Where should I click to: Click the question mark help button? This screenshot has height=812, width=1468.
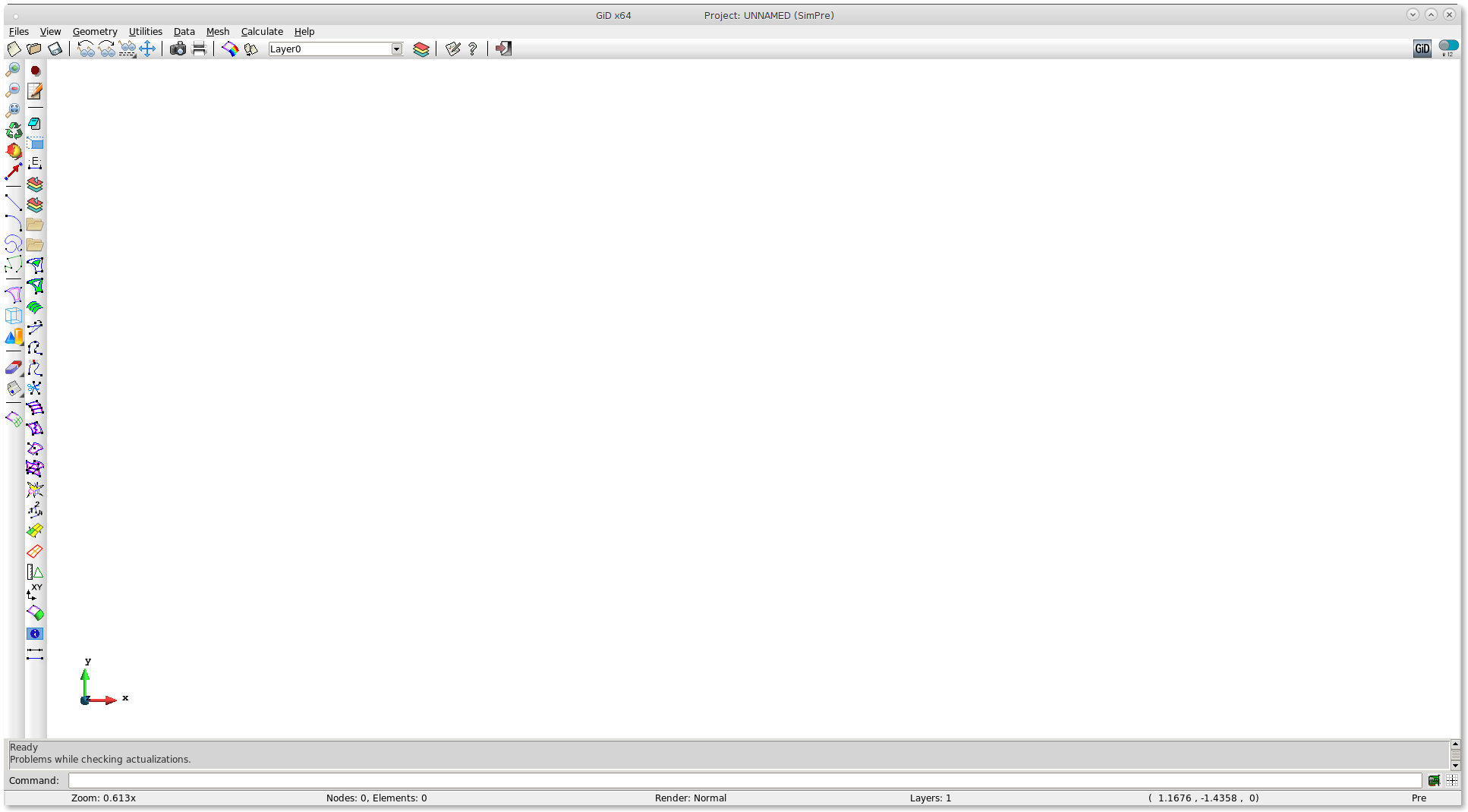473,49
